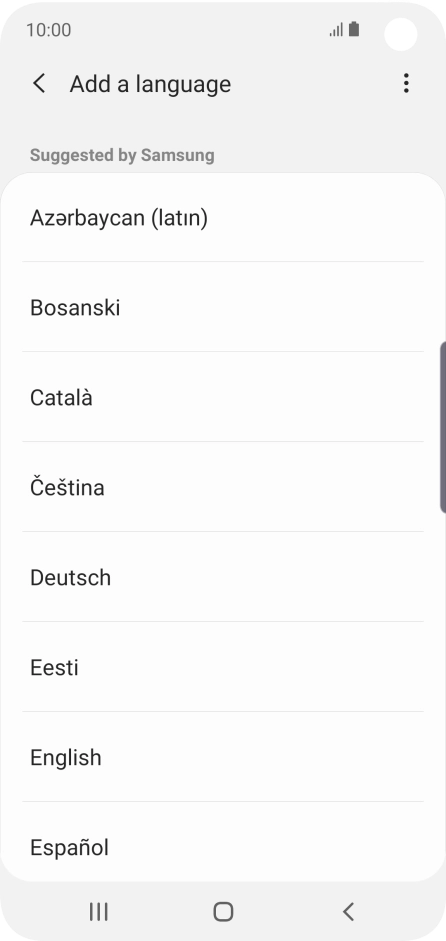Image resolution: width=446 pixels, height=941 pixels.
Task: Select English language entry
Action: tap(223, 757)
